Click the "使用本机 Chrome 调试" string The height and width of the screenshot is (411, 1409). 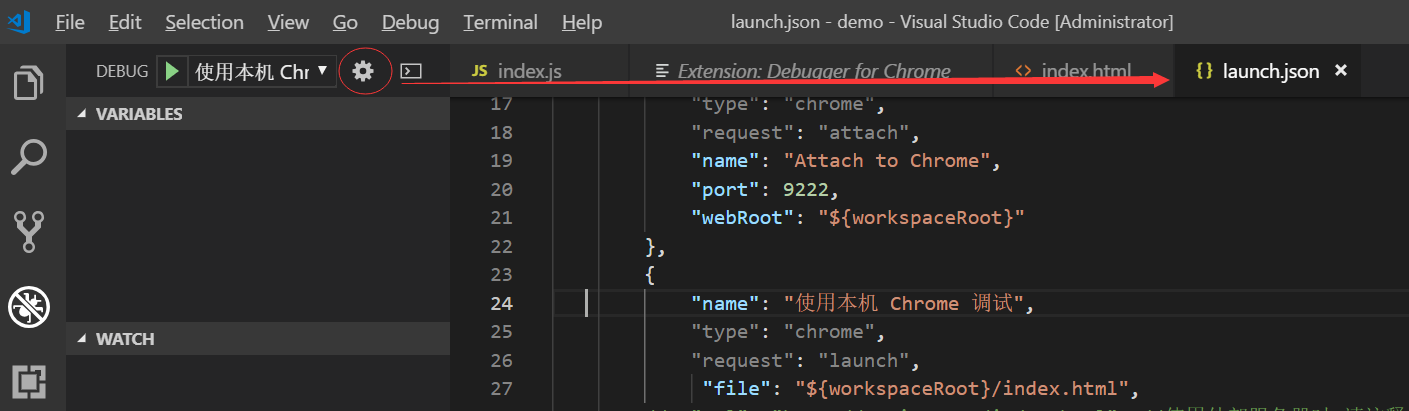(x=903, y=303)
